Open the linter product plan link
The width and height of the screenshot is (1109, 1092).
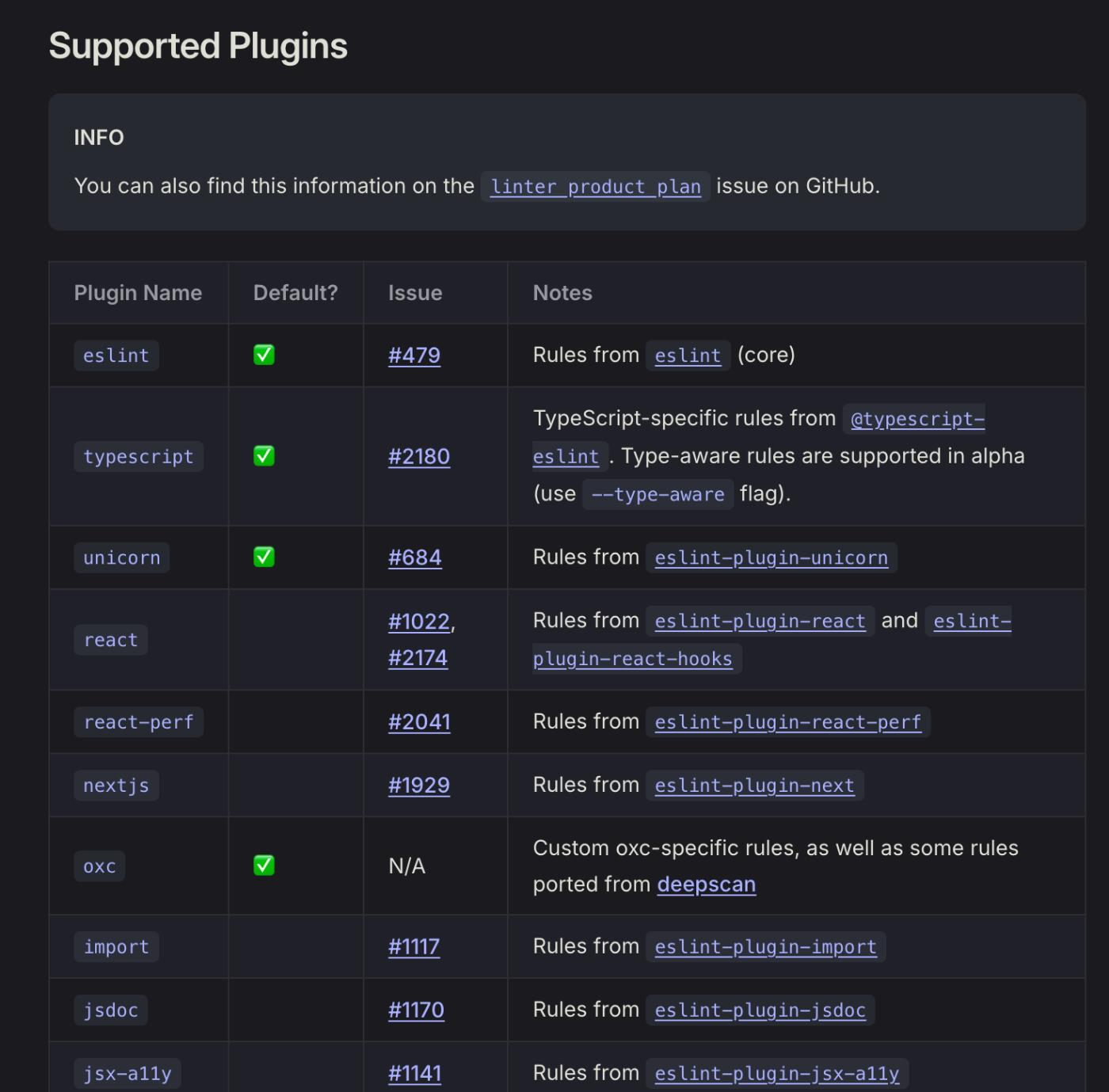click(x=595, y=187)
